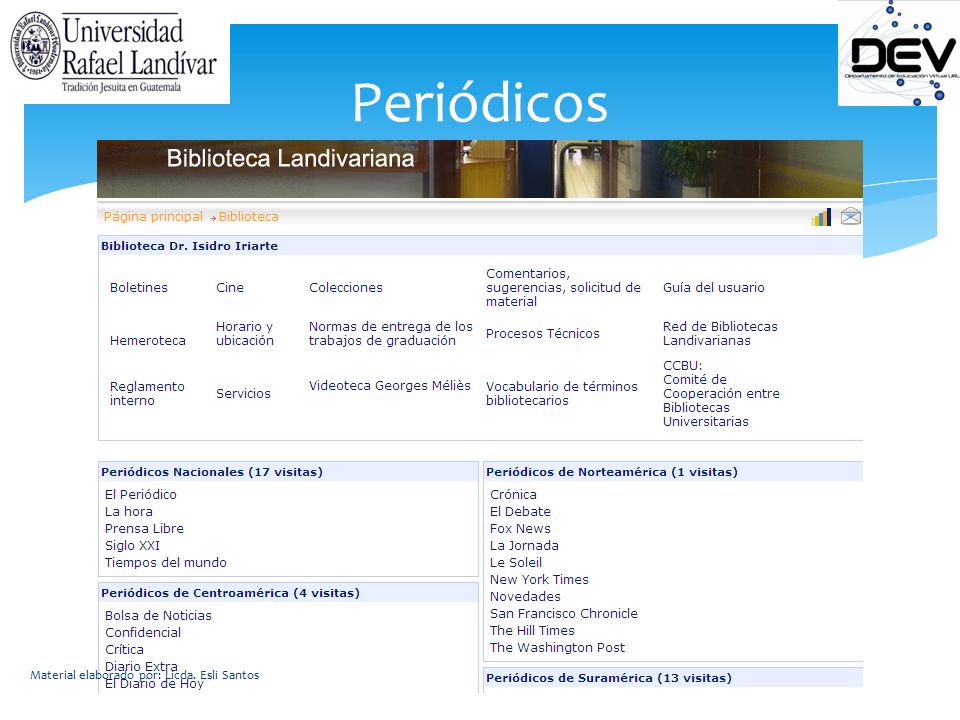Open the CCBU Comité de Cooperación link

[x=721, y=394]
